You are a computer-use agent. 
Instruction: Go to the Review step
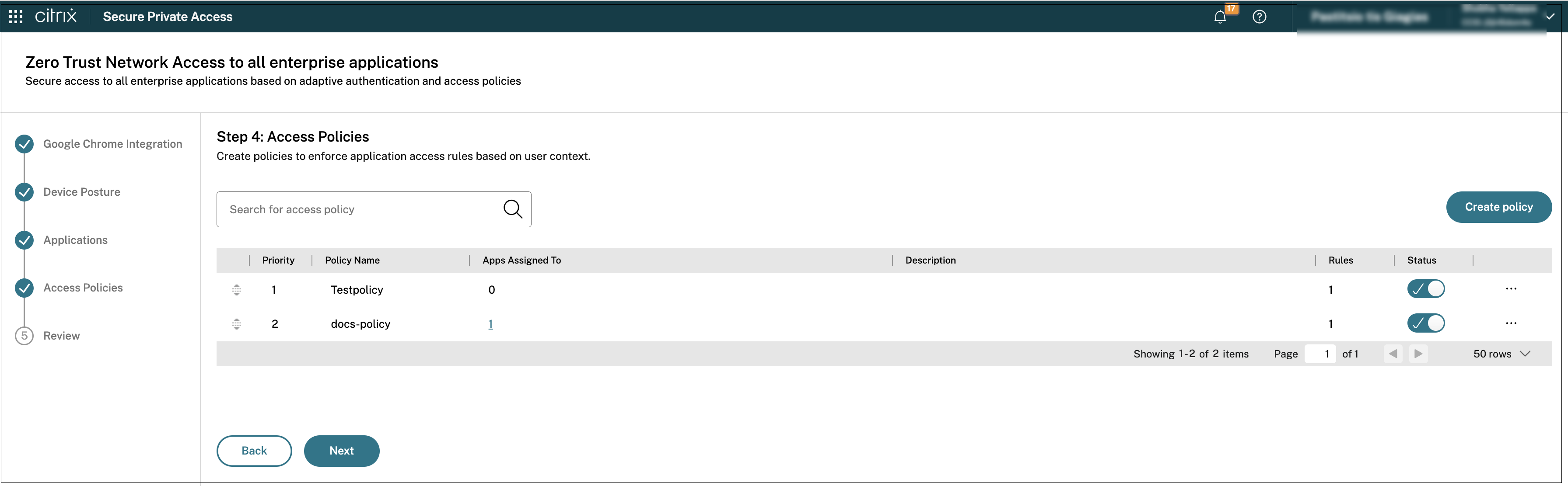click(x=62, y=336)
